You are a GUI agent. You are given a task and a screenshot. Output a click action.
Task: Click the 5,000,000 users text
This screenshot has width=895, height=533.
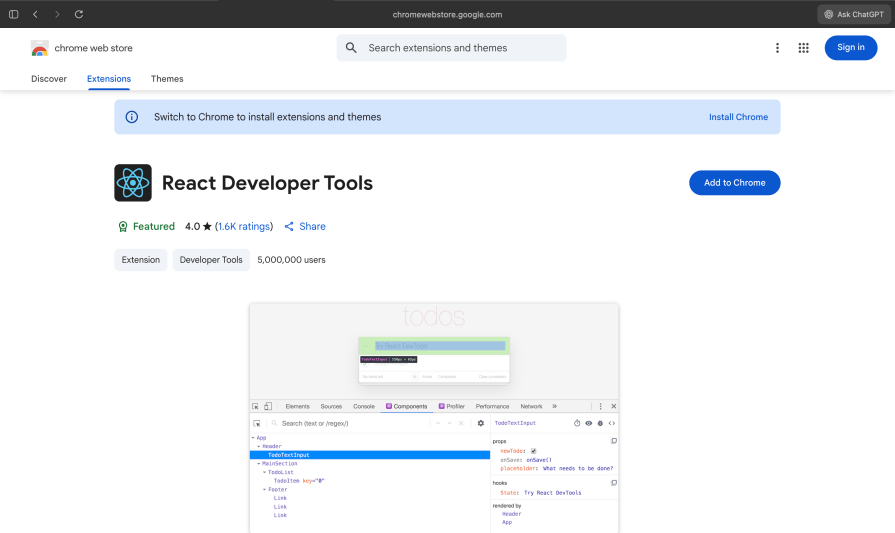point(291,260)
